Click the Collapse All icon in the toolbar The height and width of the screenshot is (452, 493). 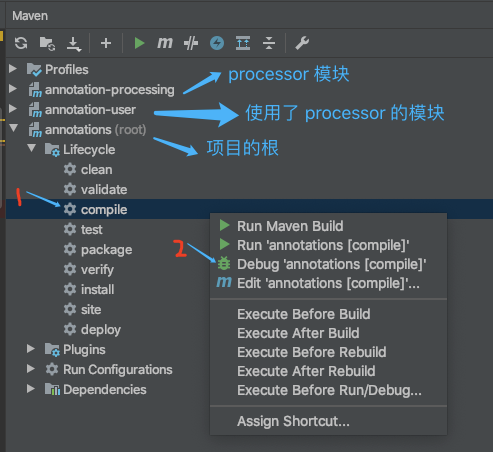click(269, 43)
